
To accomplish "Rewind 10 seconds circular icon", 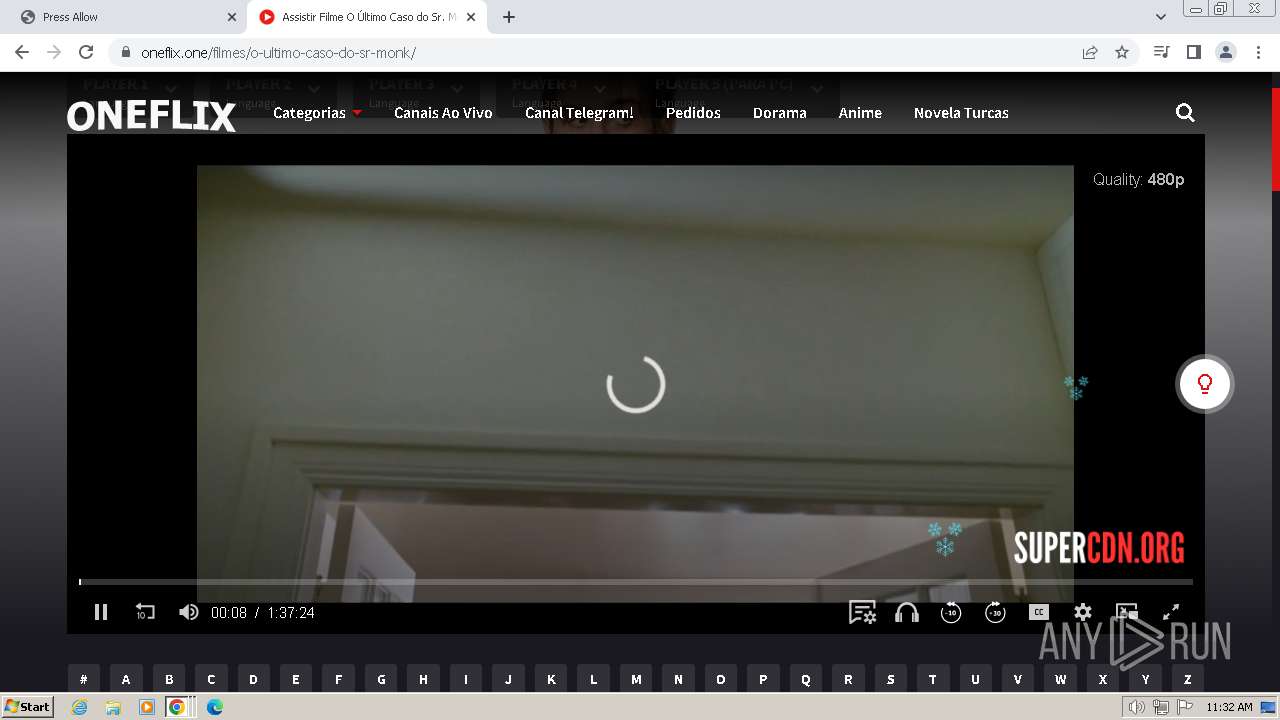I will click(951, 612).
